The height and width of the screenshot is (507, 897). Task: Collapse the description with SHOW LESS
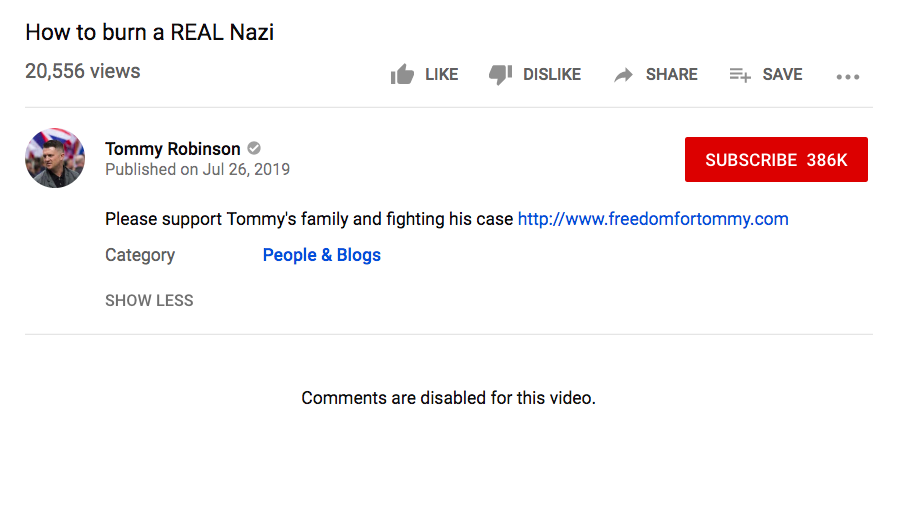[x=149, y=300]
